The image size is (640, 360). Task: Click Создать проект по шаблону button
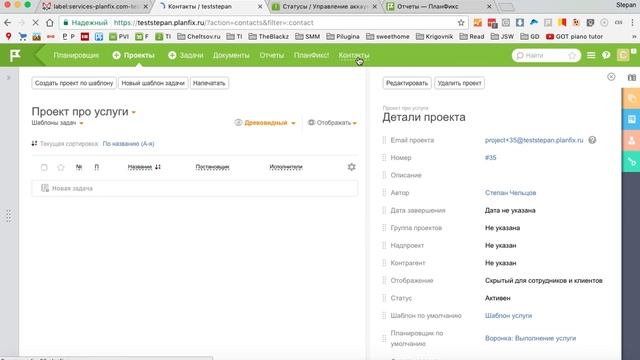pos(74,83)
